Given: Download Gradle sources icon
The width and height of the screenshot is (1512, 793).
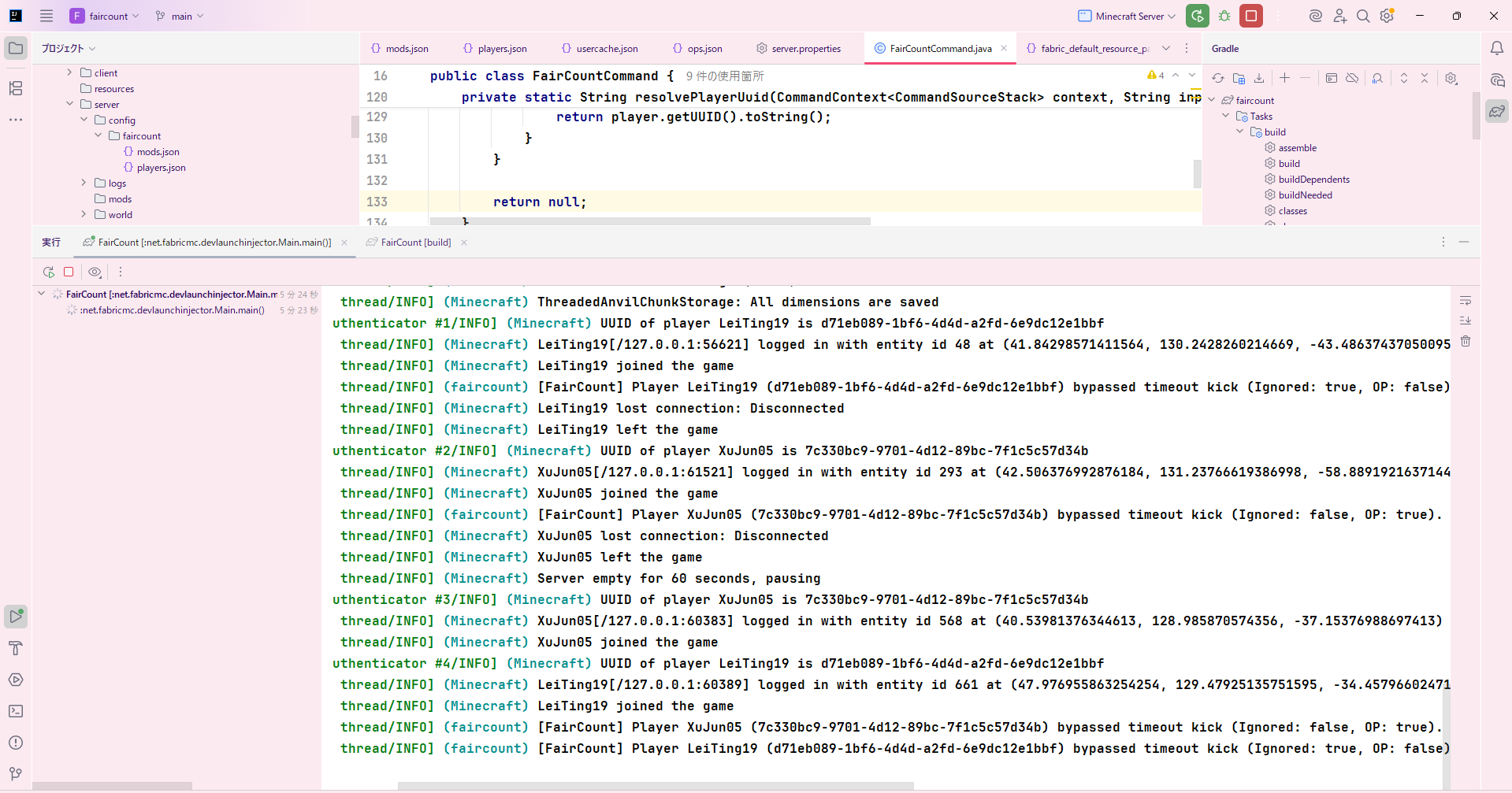Looking at the screenshot, I should [1259, 78].
